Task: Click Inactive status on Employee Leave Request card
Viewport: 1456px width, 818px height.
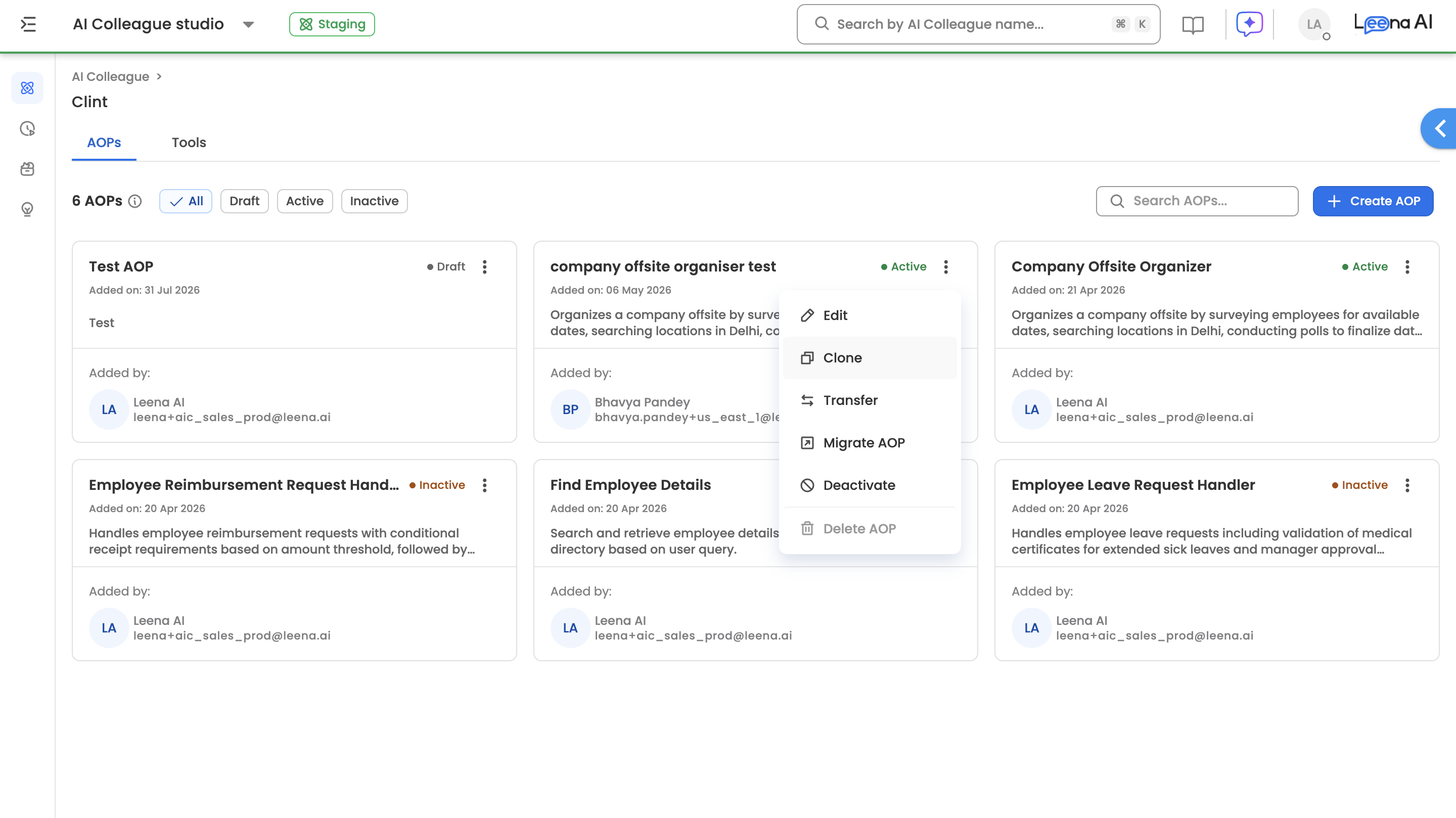Action: (1359, 485)
